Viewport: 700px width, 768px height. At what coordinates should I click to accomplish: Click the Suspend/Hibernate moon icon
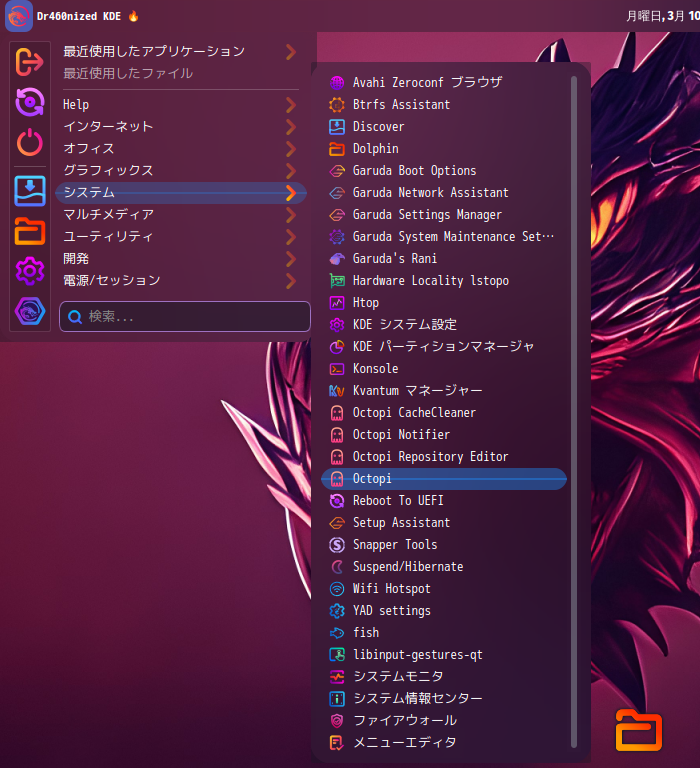pos(337,567)
